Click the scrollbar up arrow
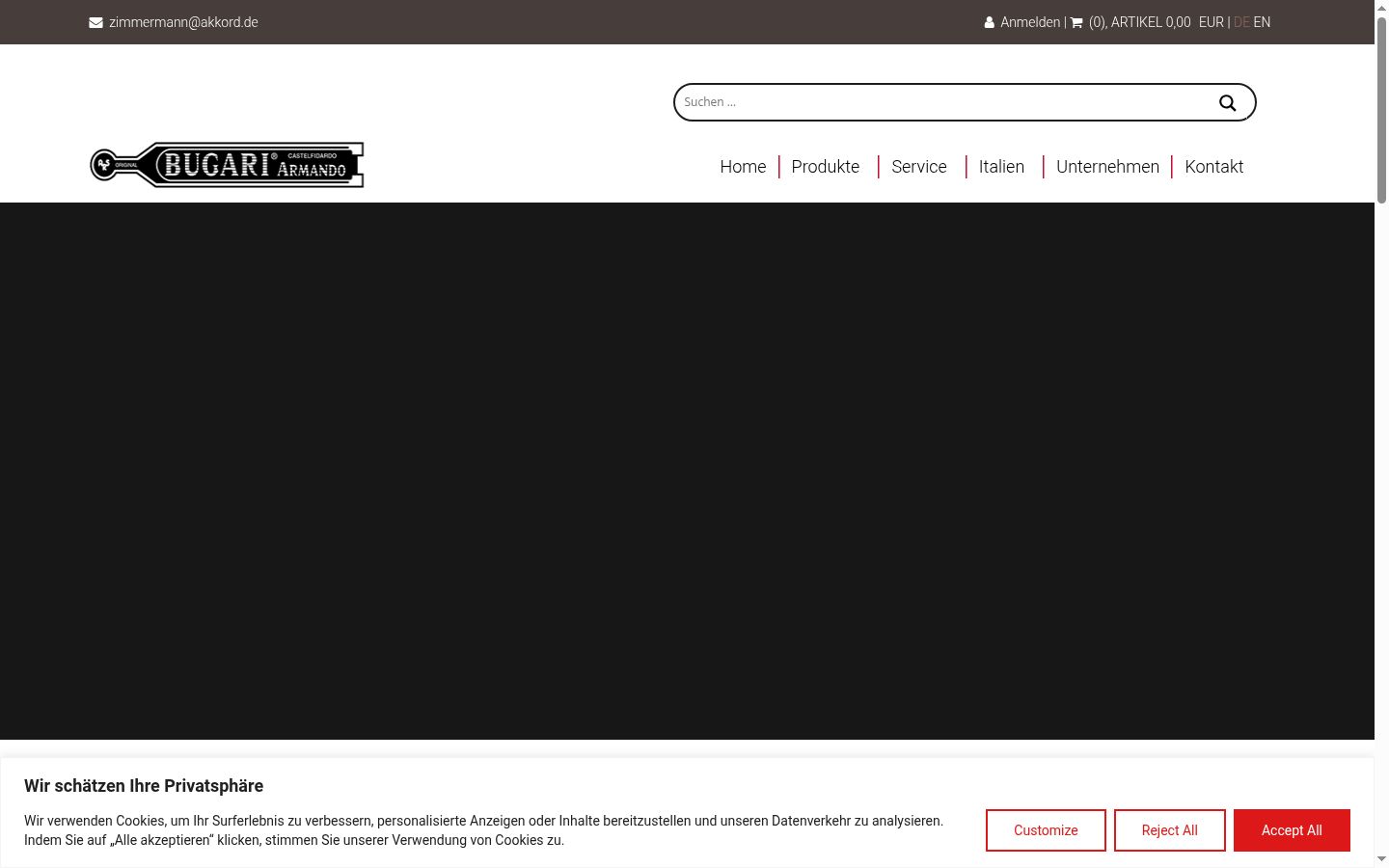1389x868 pixels. click(1381, 7)
